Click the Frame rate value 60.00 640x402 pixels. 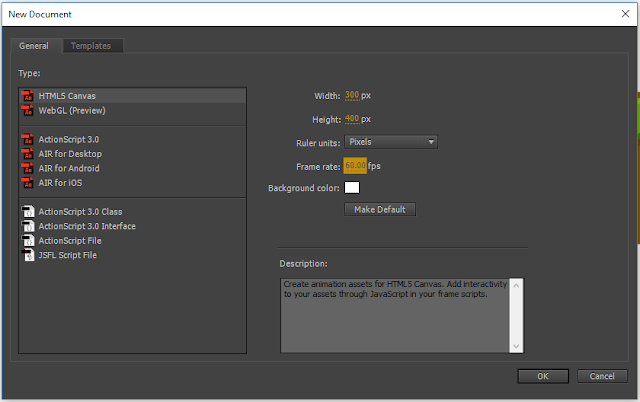[x=355, y=166]
